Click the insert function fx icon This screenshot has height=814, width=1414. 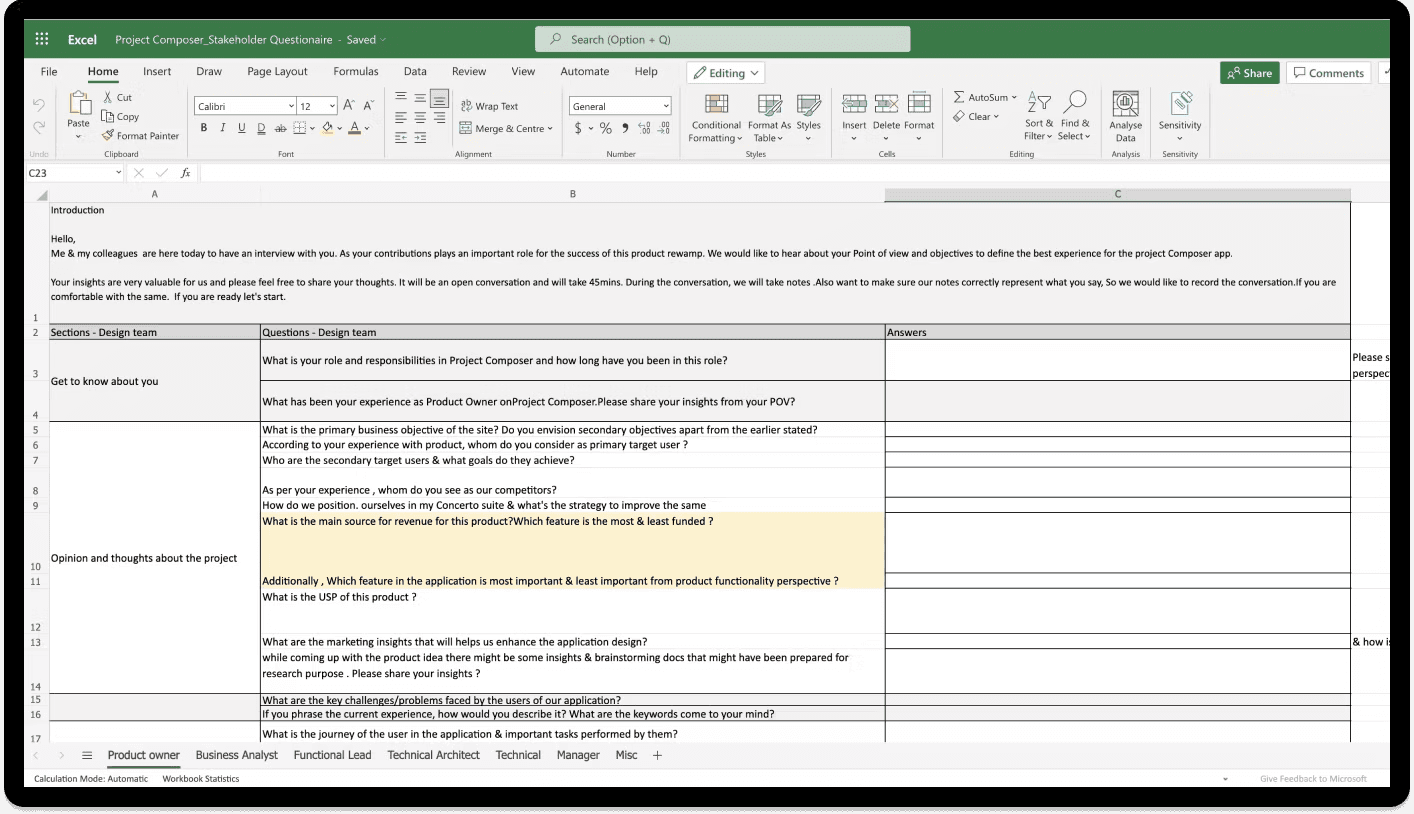[x=185, y=173]
